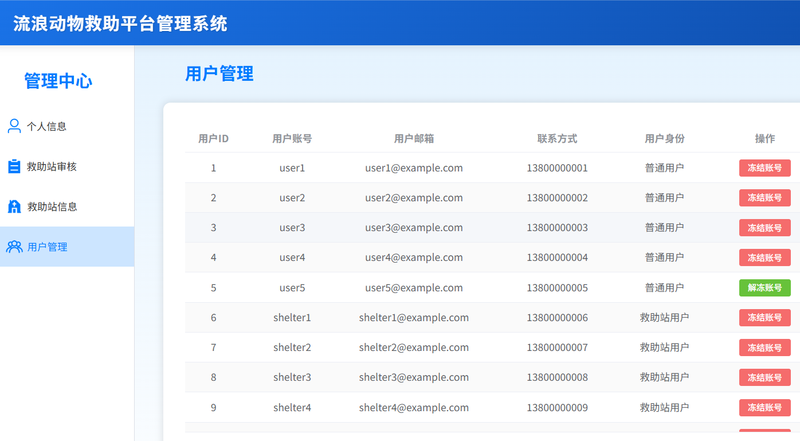Click the 流浪动物救助平台管理系统 header title
This screenshot has height=441, width=800.
pyautogui.click(x=120, y=23)
